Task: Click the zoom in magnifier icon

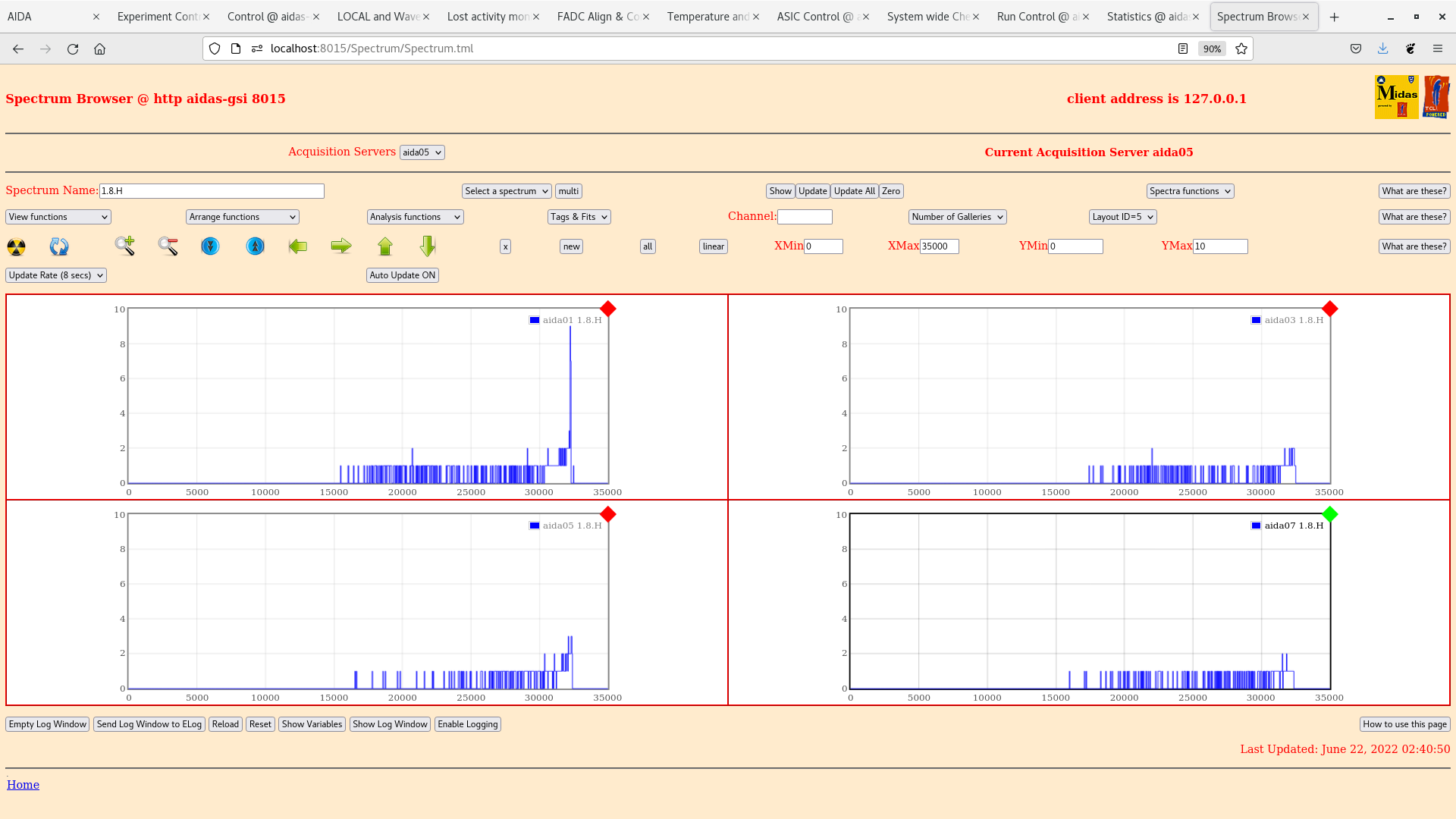Action: coord(125,246)
